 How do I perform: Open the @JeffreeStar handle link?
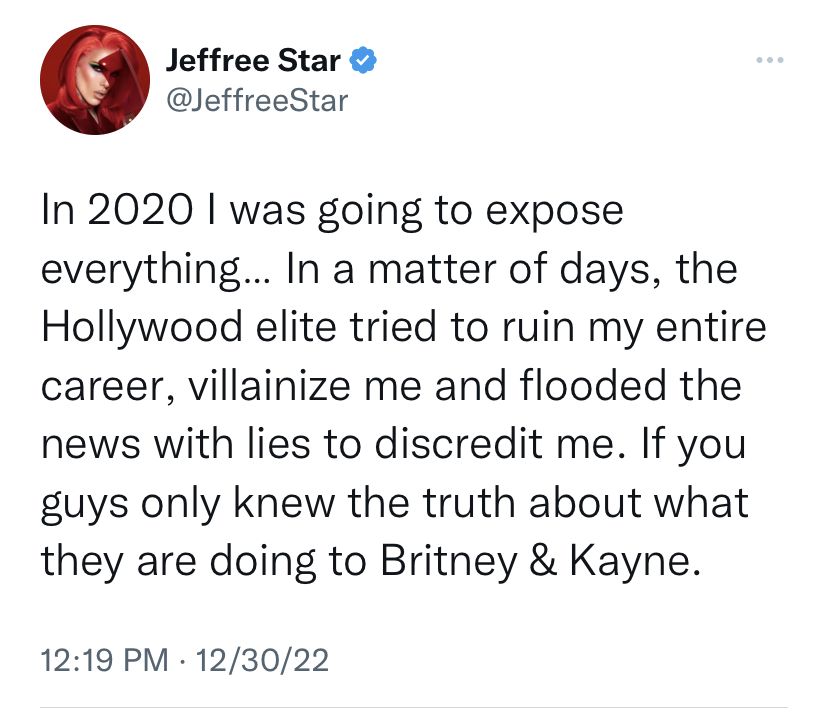pyautogui.click(x=257, y=100)
